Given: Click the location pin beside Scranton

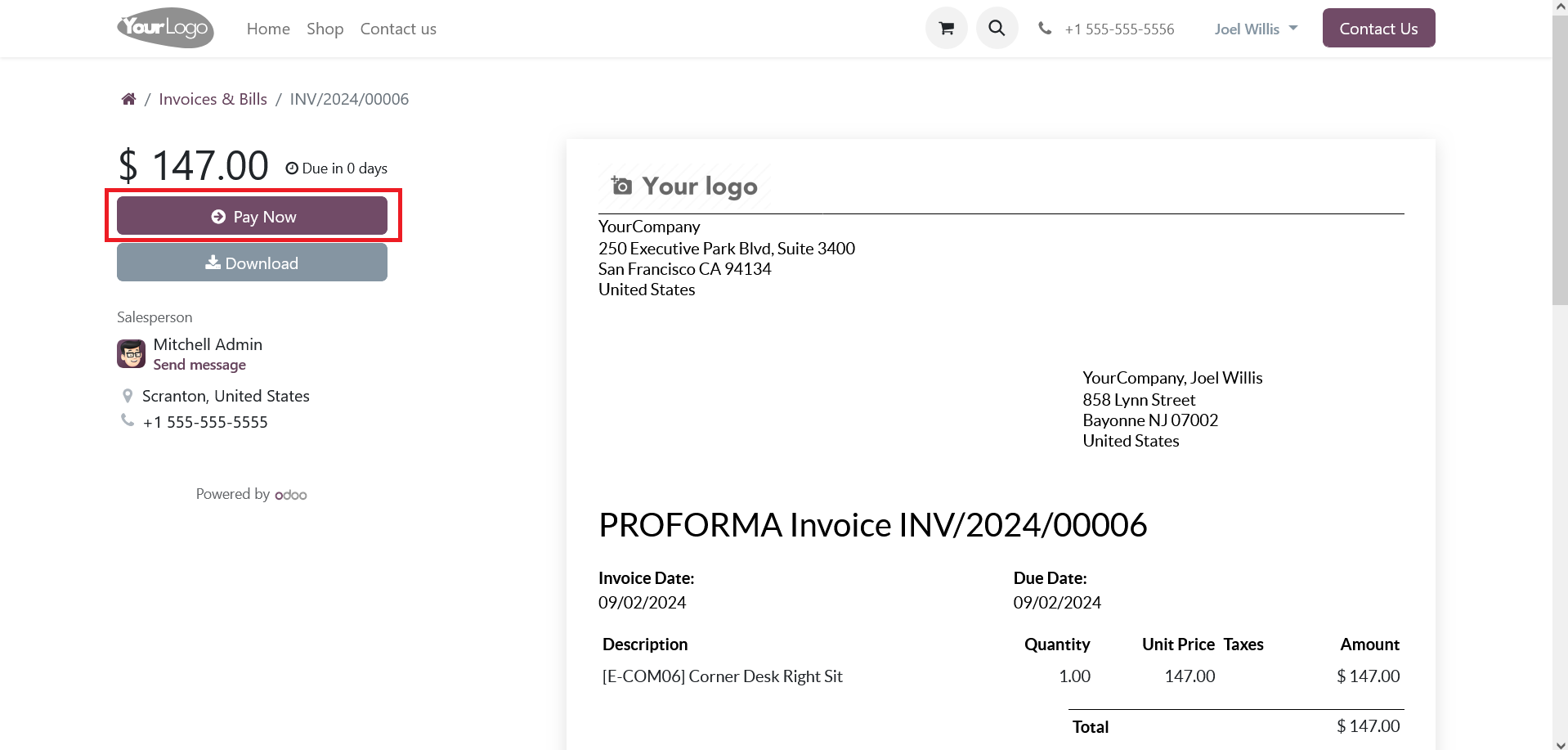Looking at the screenshot, I should point(128,395).
